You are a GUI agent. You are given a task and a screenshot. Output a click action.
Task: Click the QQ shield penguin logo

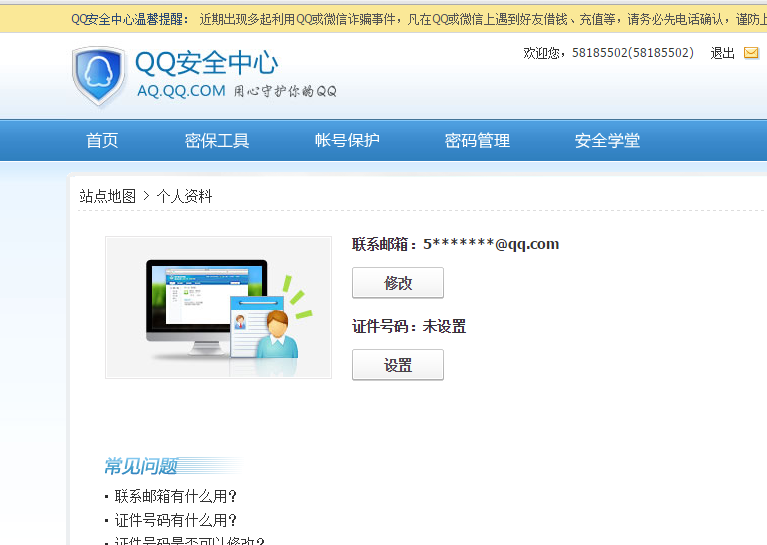98,76
